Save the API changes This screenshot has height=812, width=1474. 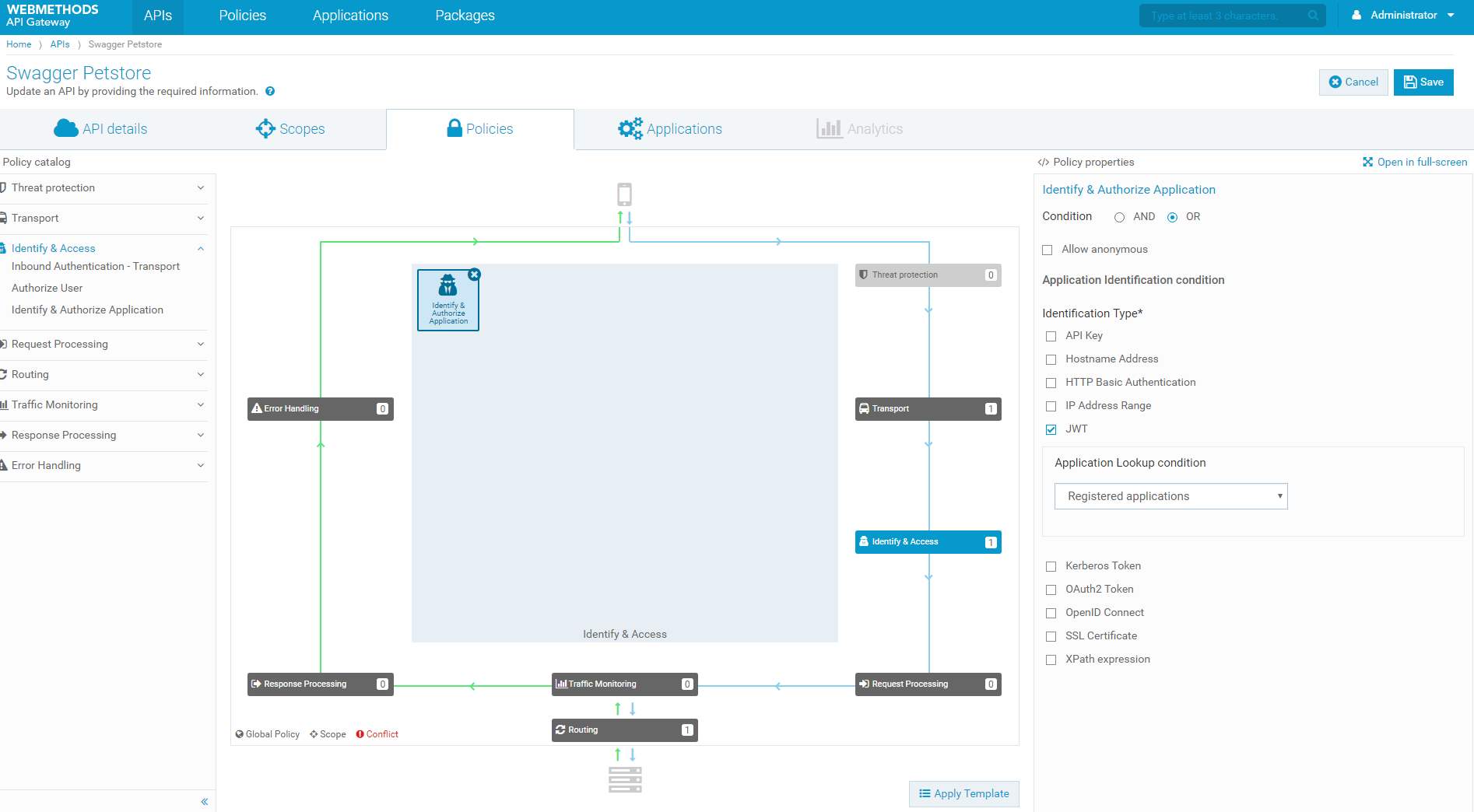click(1423, 82)
